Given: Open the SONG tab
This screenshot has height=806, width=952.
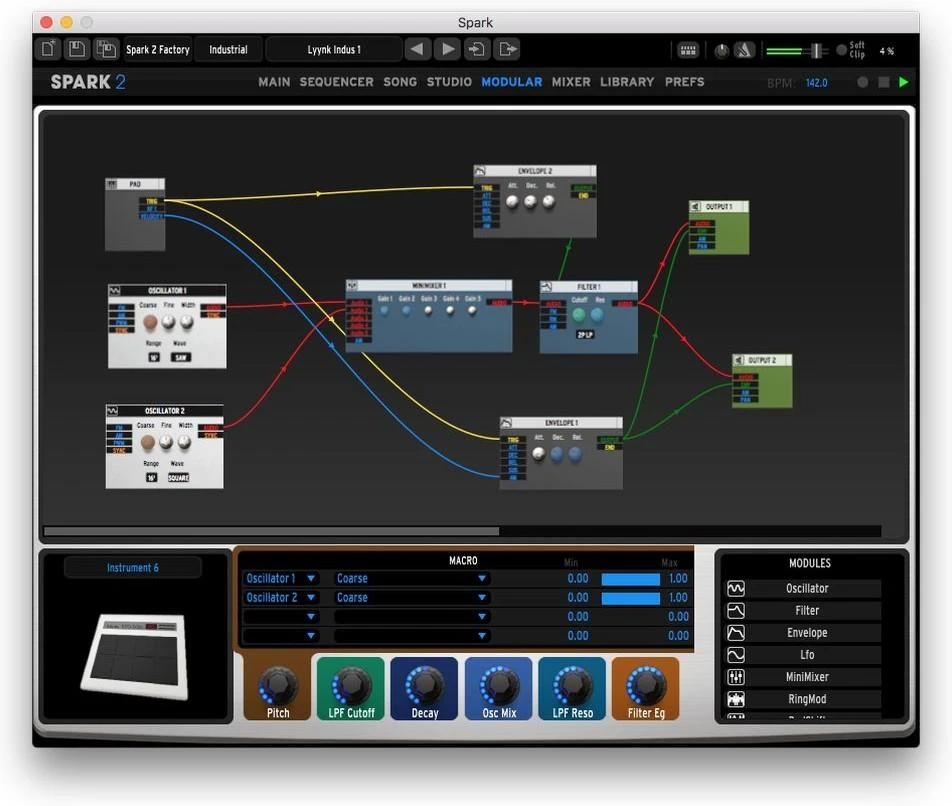Looking at the screenshot, I should point(400,82).
